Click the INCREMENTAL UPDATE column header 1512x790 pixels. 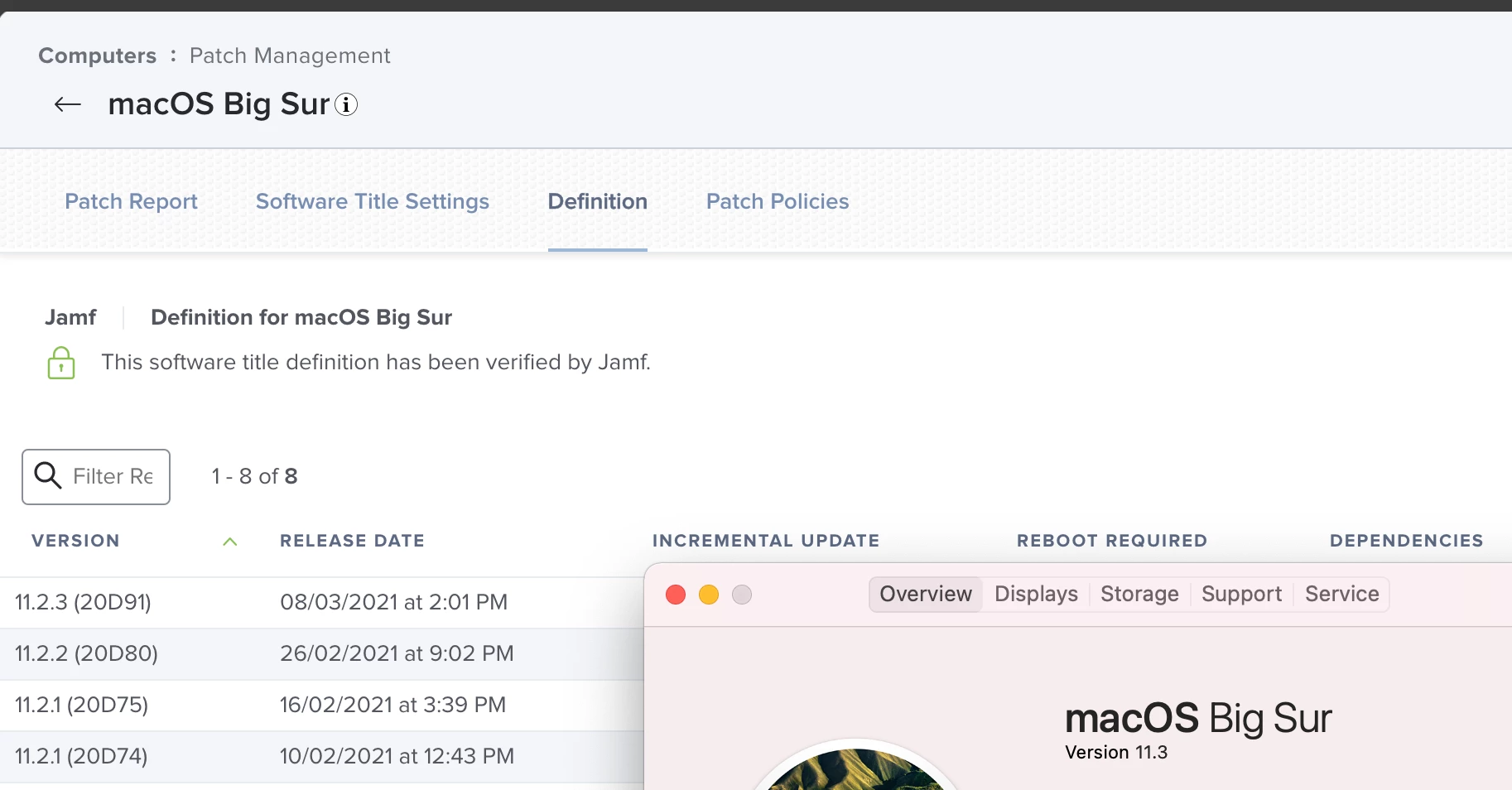766,541
